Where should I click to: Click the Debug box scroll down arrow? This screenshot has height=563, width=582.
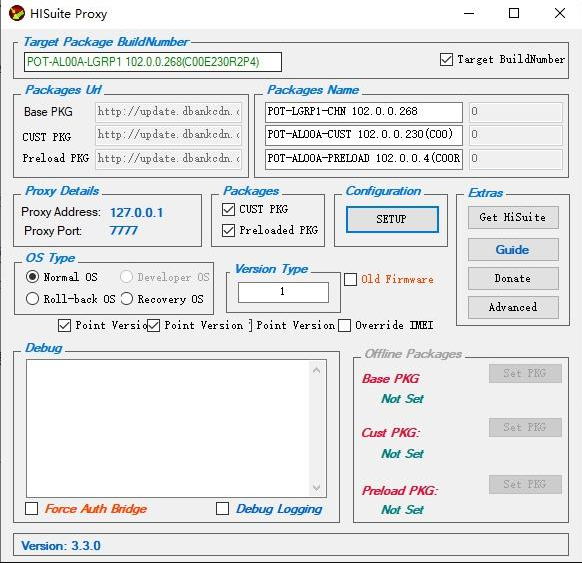point(316,487)
